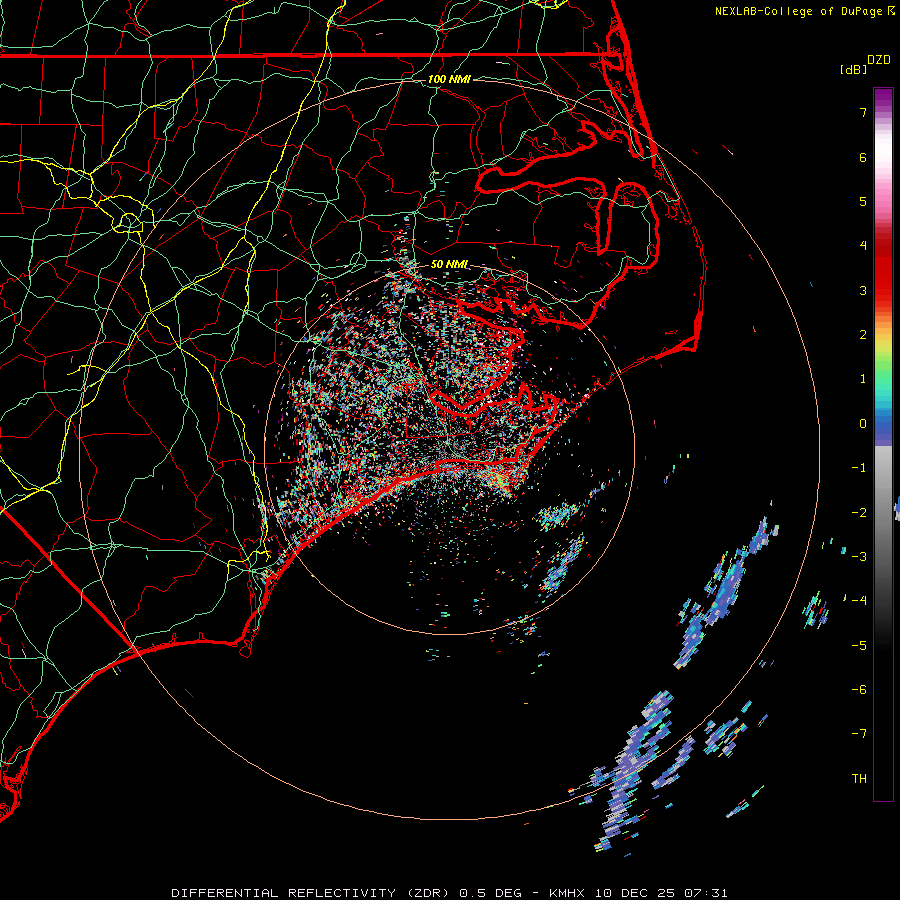Image resolution: width=900 pixels, height=900 pixels.
Task: Click the TH threshold label on scale
Action: pos(859,779)
